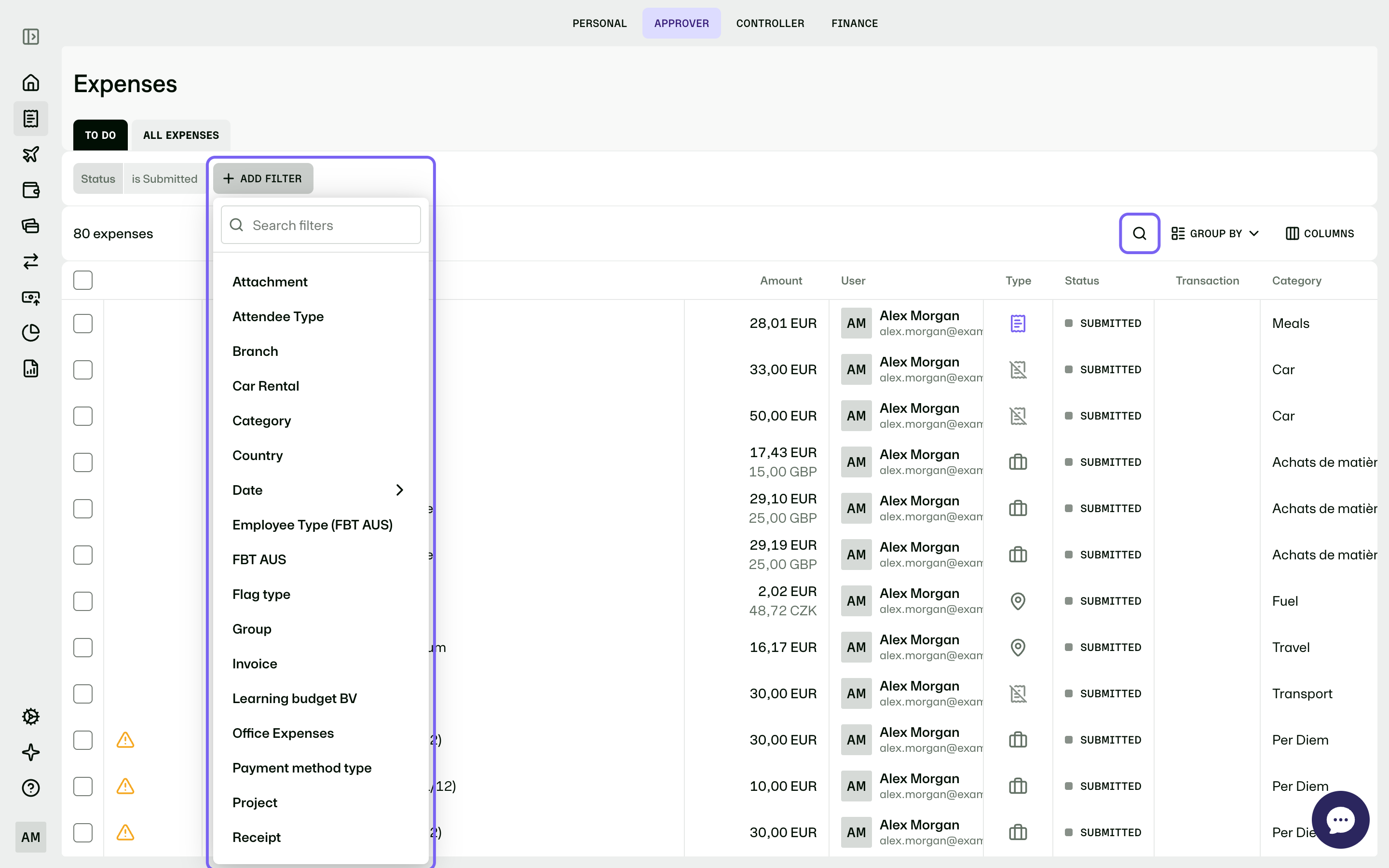Open the Transactions arrows icon in sidebar
The image size is (1389, 868).
31,261
